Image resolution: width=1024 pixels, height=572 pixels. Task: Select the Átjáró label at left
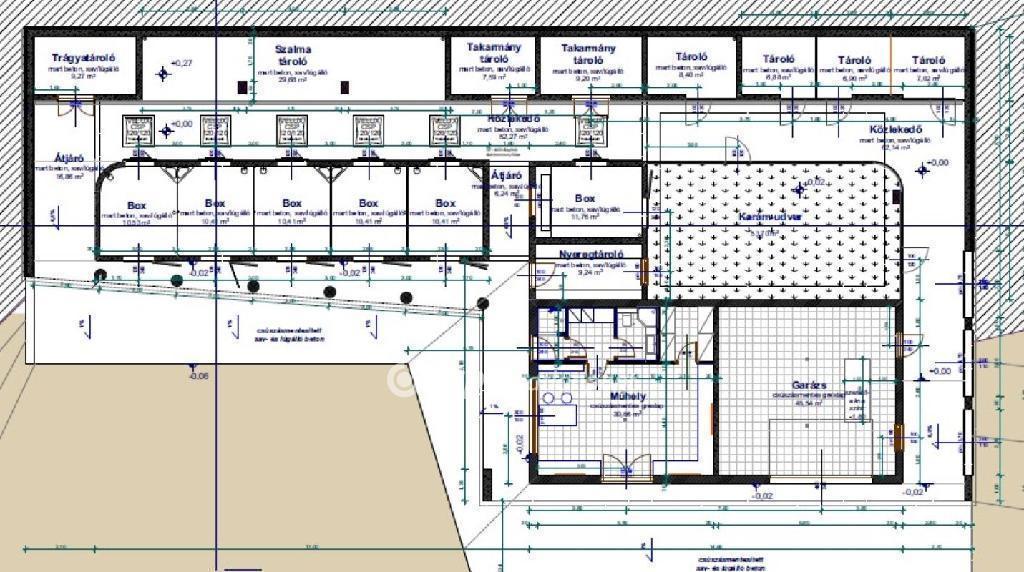tap(69, 159)
